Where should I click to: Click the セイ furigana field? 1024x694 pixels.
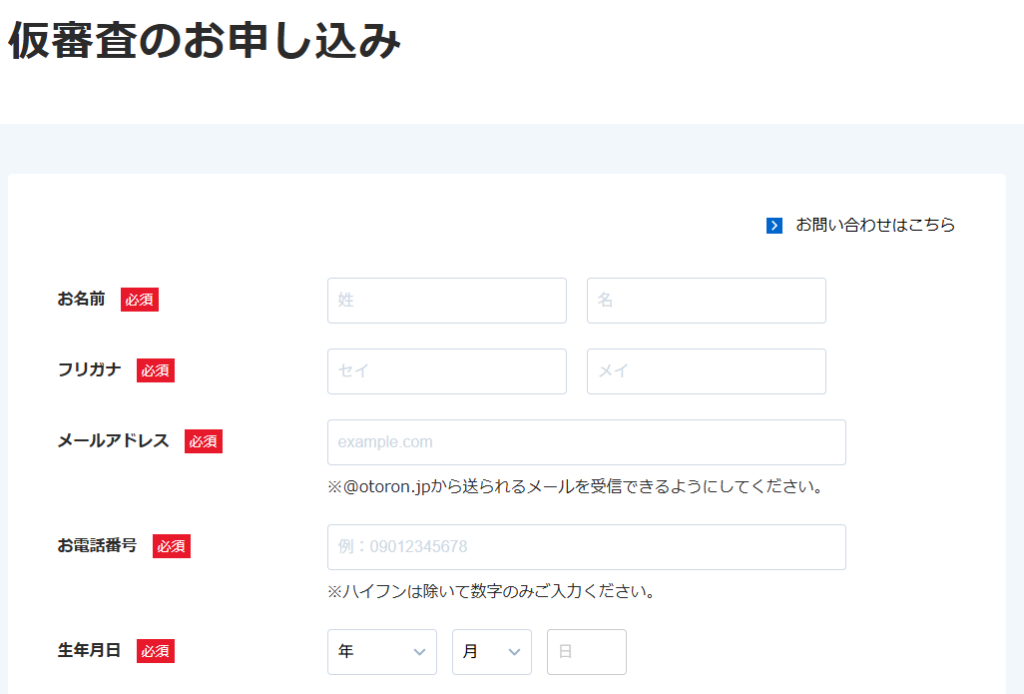pyautogui.click(x=447, y=371)
